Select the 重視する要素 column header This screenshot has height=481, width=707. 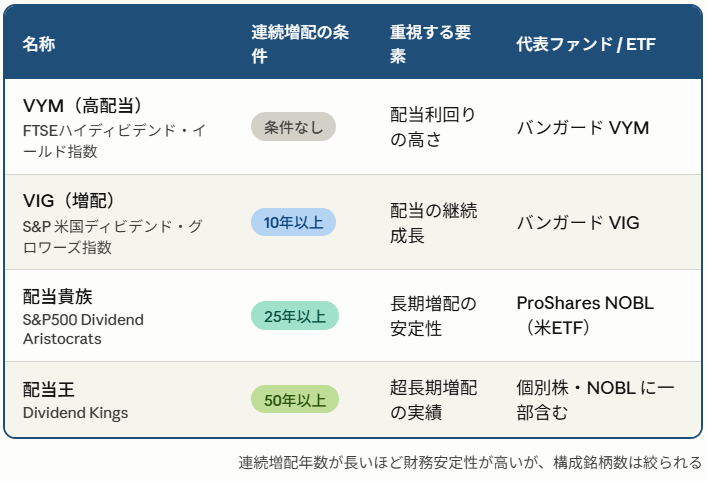coord(430,44)
